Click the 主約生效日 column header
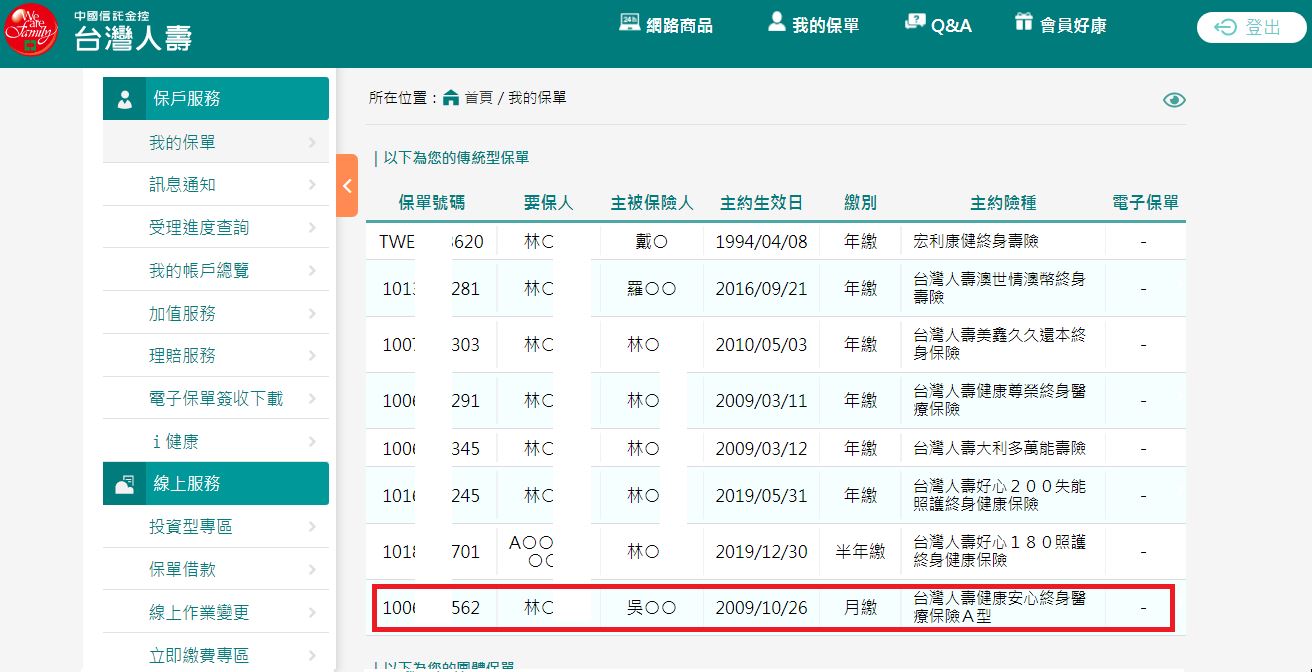This screenshot has height=672, width=1312. click(x=761, y=203)
